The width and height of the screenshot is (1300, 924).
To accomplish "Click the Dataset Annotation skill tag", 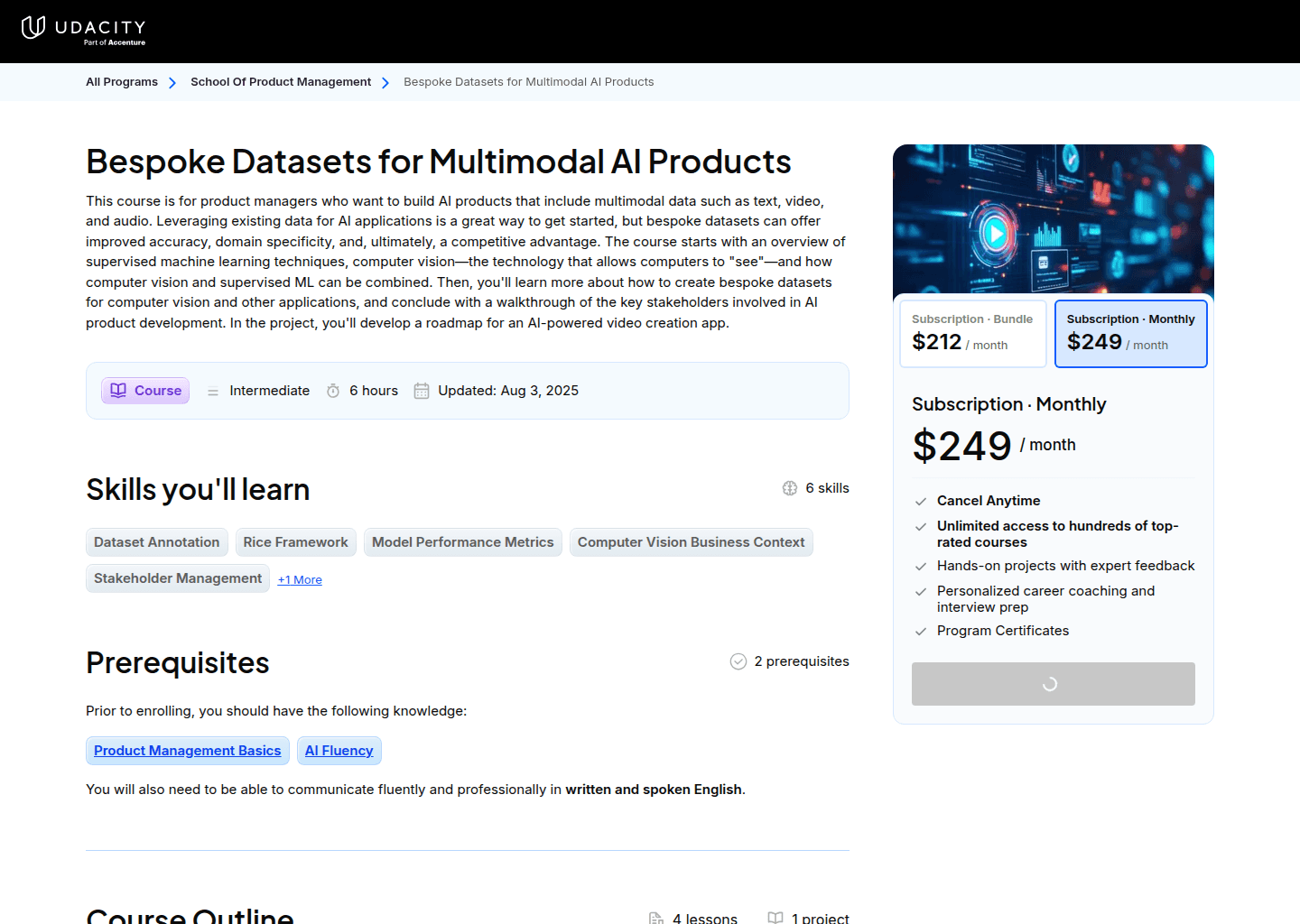I will click(157, 542).
